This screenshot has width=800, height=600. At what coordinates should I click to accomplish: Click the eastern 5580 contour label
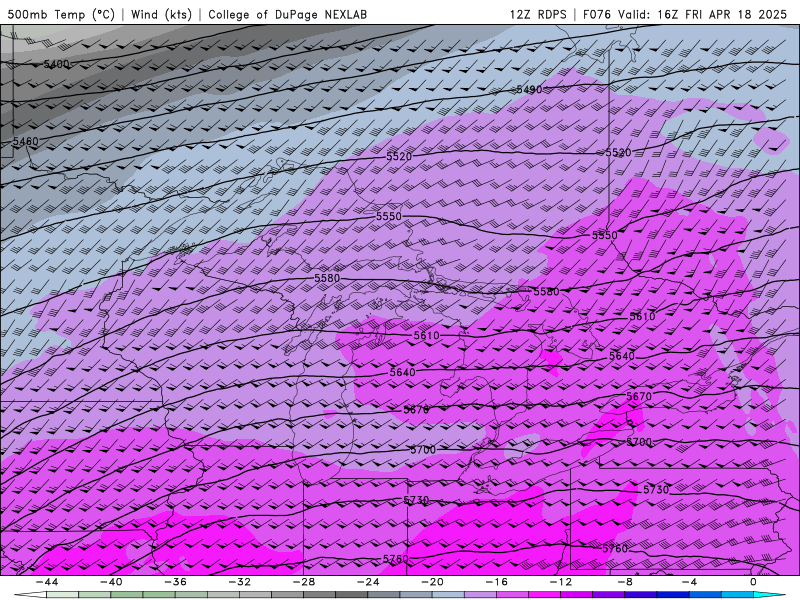[546, 292]
